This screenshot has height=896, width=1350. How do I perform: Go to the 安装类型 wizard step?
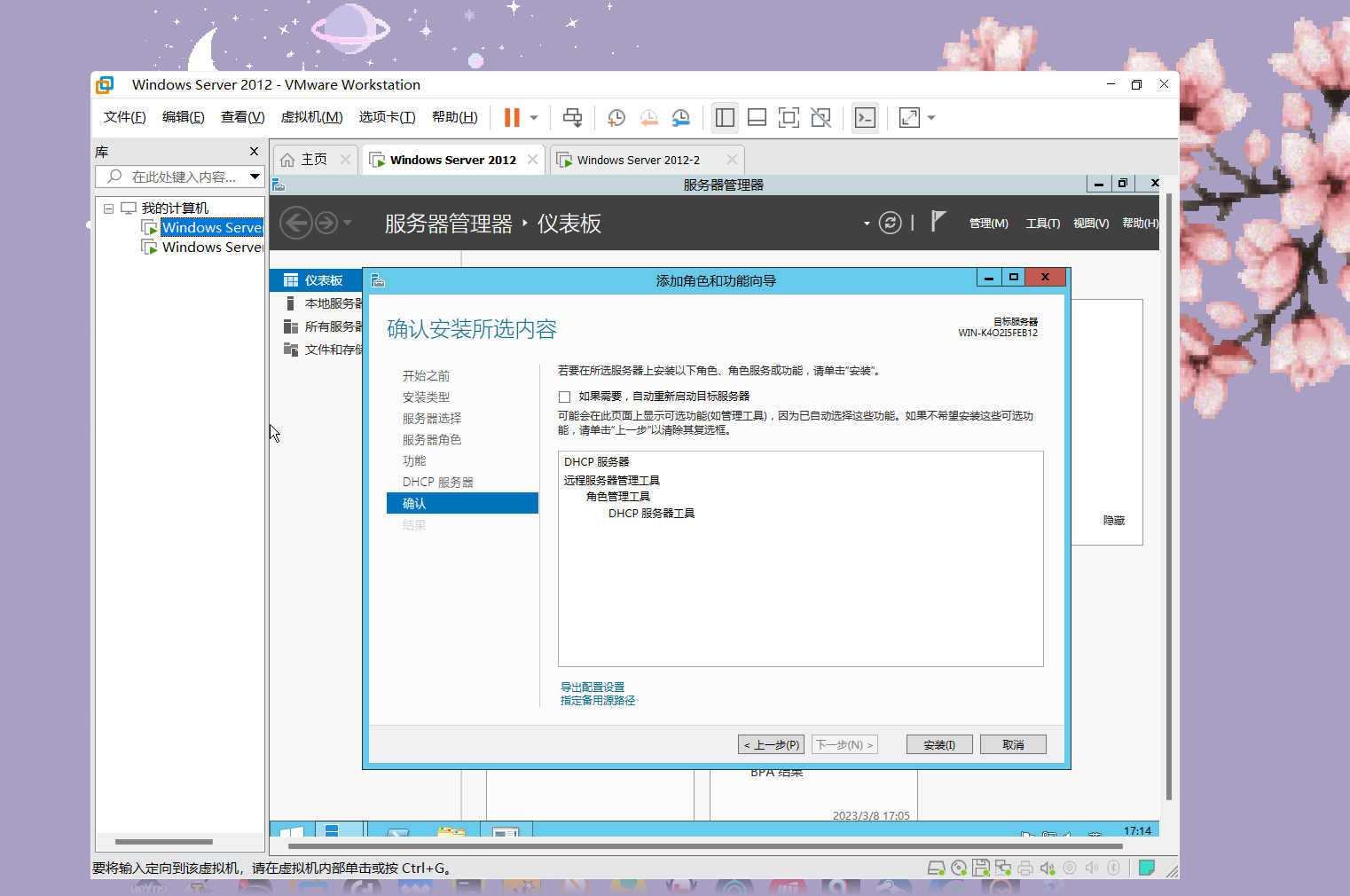426,397
